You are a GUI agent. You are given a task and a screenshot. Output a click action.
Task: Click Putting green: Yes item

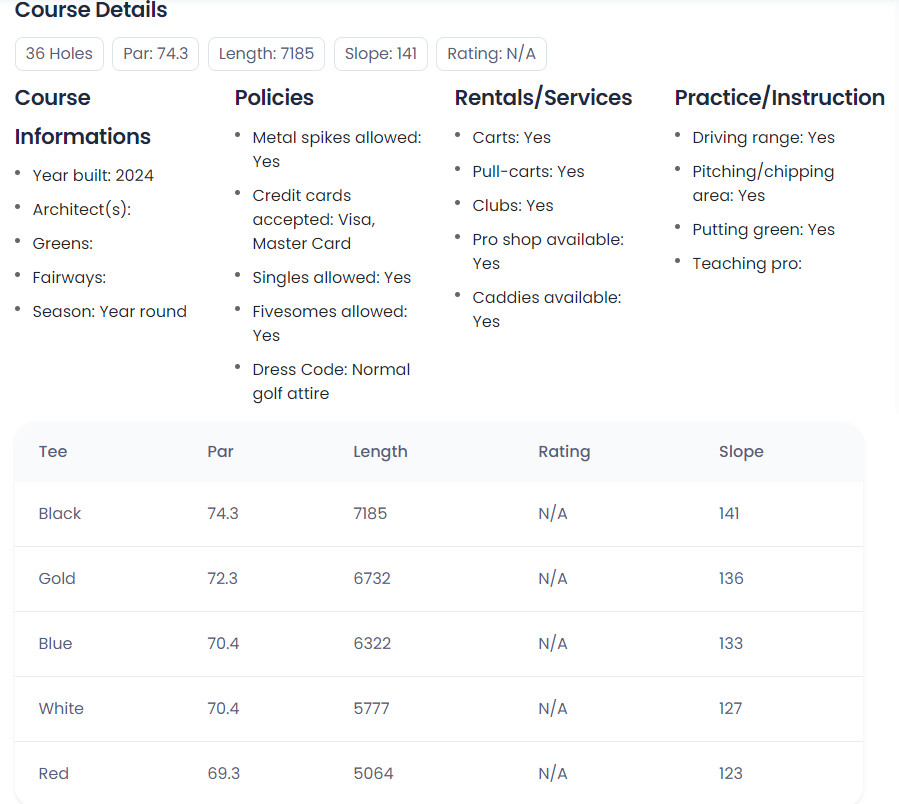764,229
